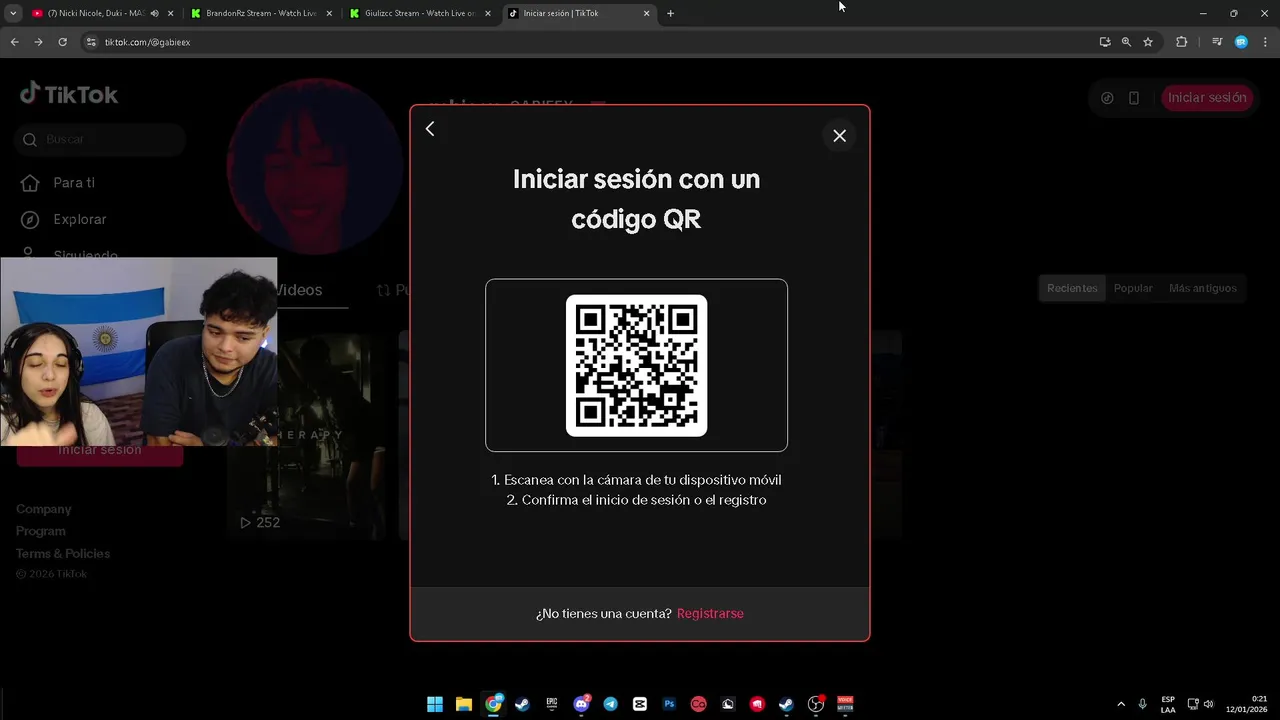Click the speaker volume icon in system tray
The image size is (1280, 720).
coord(1209,704)
